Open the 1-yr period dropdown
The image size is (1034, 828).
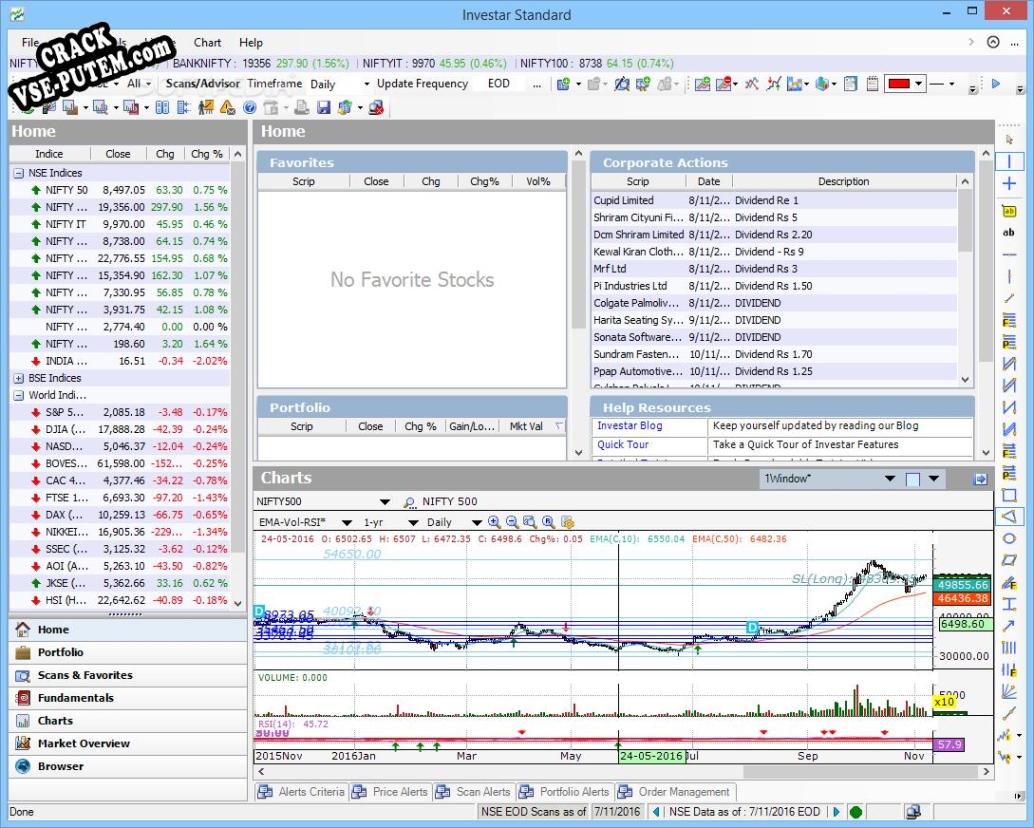(x=413, y=523)
